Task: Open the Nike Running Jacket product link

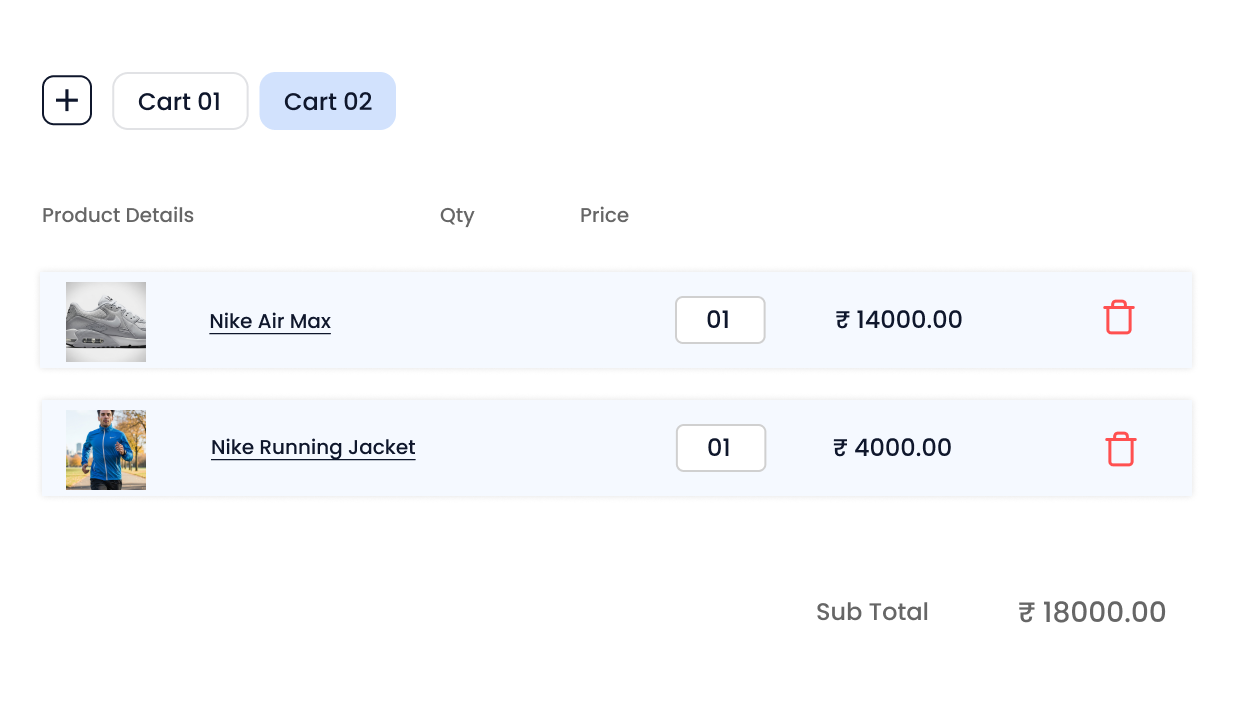Action: pyautogui.click(x=313, y=447)
